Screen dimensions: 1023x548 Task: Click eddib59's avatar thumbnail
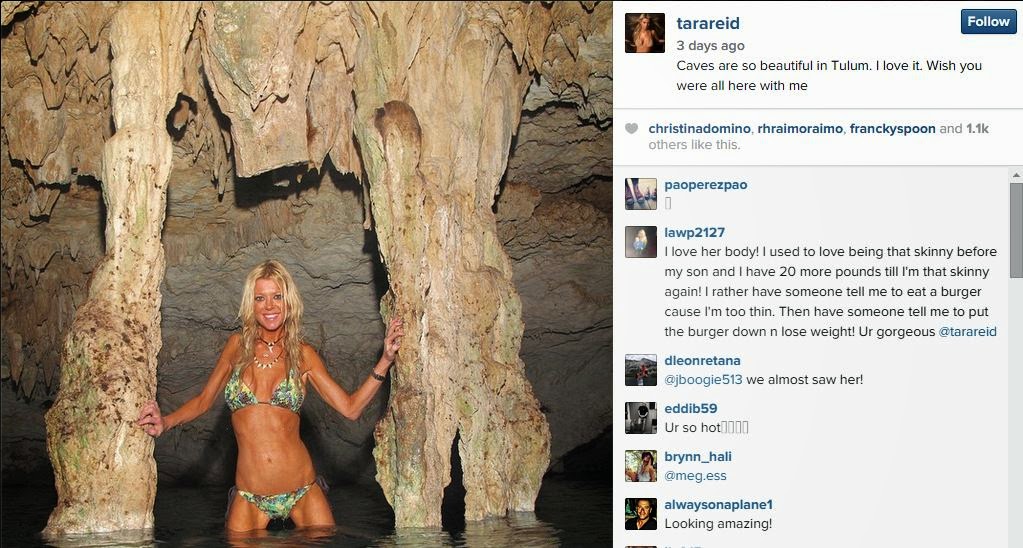point(641,418)
